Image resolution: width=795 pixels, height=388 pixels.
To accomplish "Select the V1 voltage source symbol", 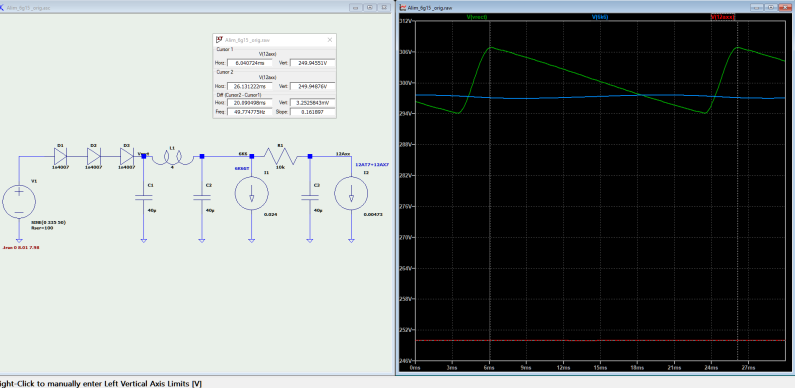I will (19, 202).
